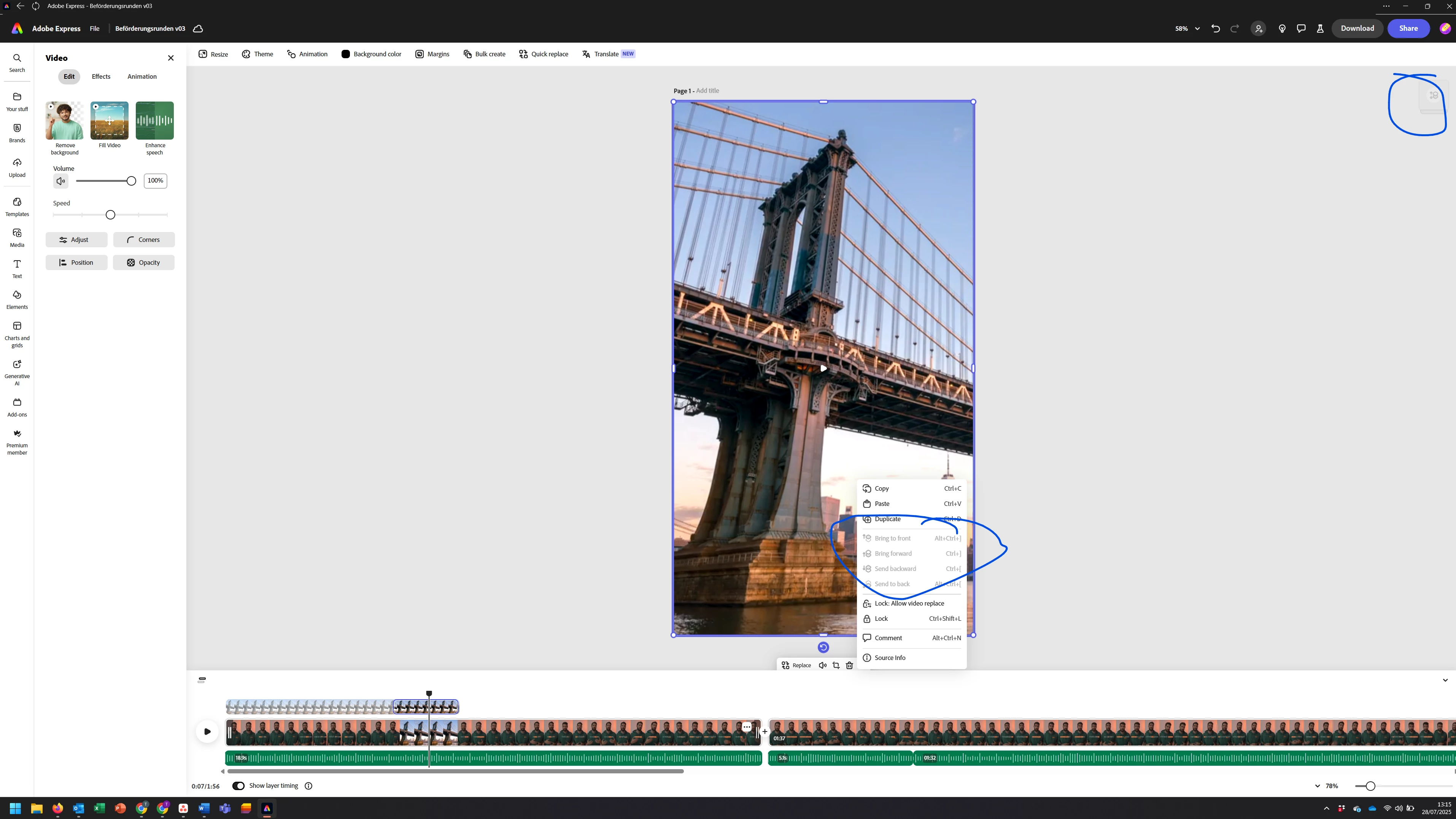Click the crop icon below the video
This screenshot has width=1456, height=819.
pyautogui.click(x=836, y=665)
